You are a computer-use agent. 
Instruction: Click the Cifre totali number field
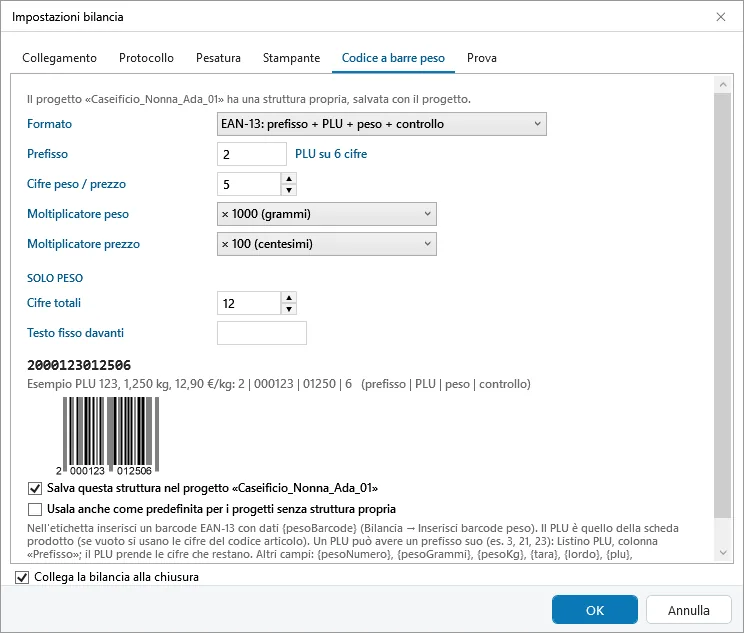point(249,303)
